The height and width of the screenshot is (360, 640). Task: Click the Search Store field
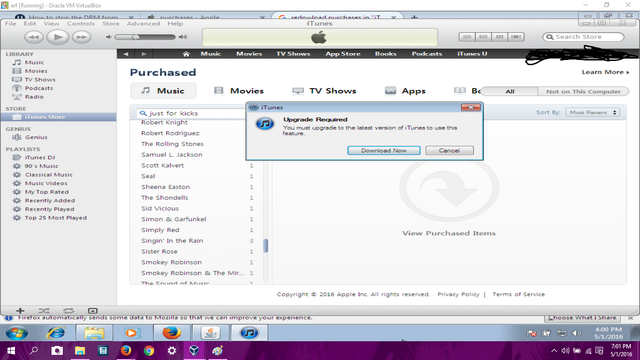(583, 37)
